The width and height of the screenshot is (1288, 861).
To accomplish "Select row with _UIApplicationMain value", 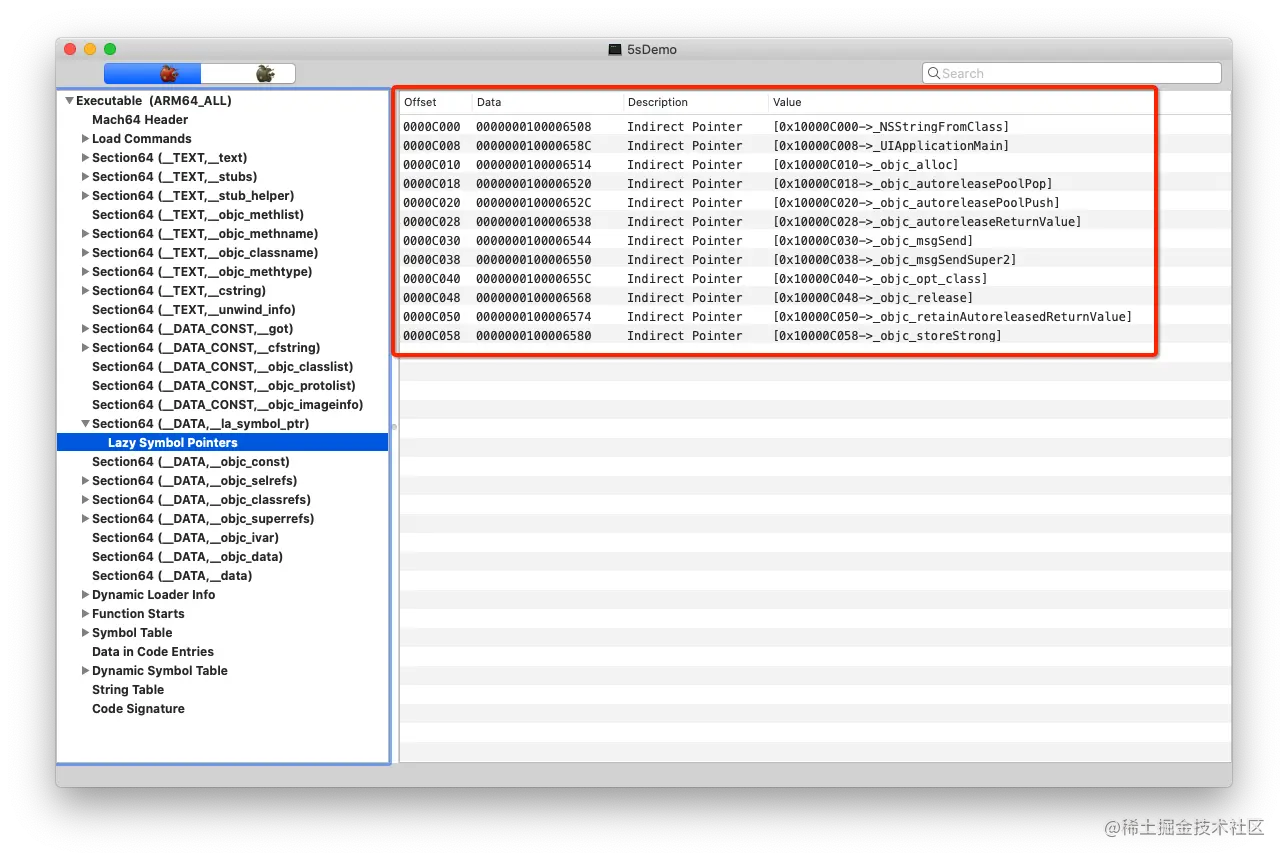I will (815, 146).
